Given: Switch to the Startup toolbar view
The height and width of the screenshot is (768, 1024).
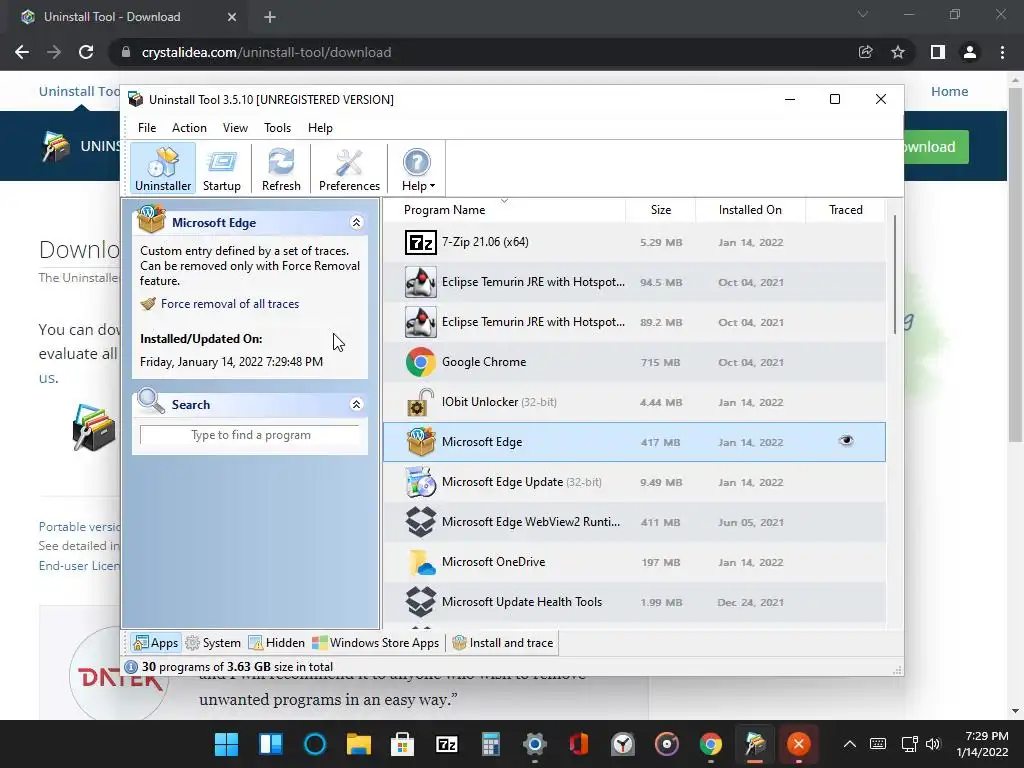Looking at the screenshot, I should point(221,168).
